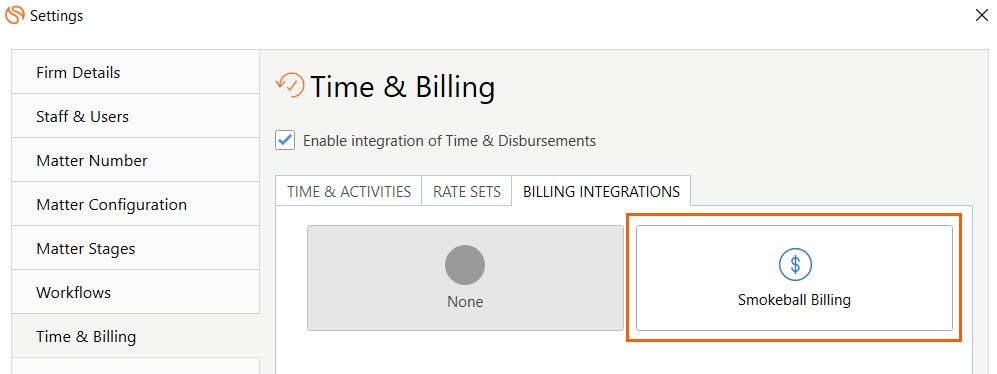Open Firm Details settings
The height and width of the screenshot is (374, 997).
pyautogui.click(x=135, y=72)
